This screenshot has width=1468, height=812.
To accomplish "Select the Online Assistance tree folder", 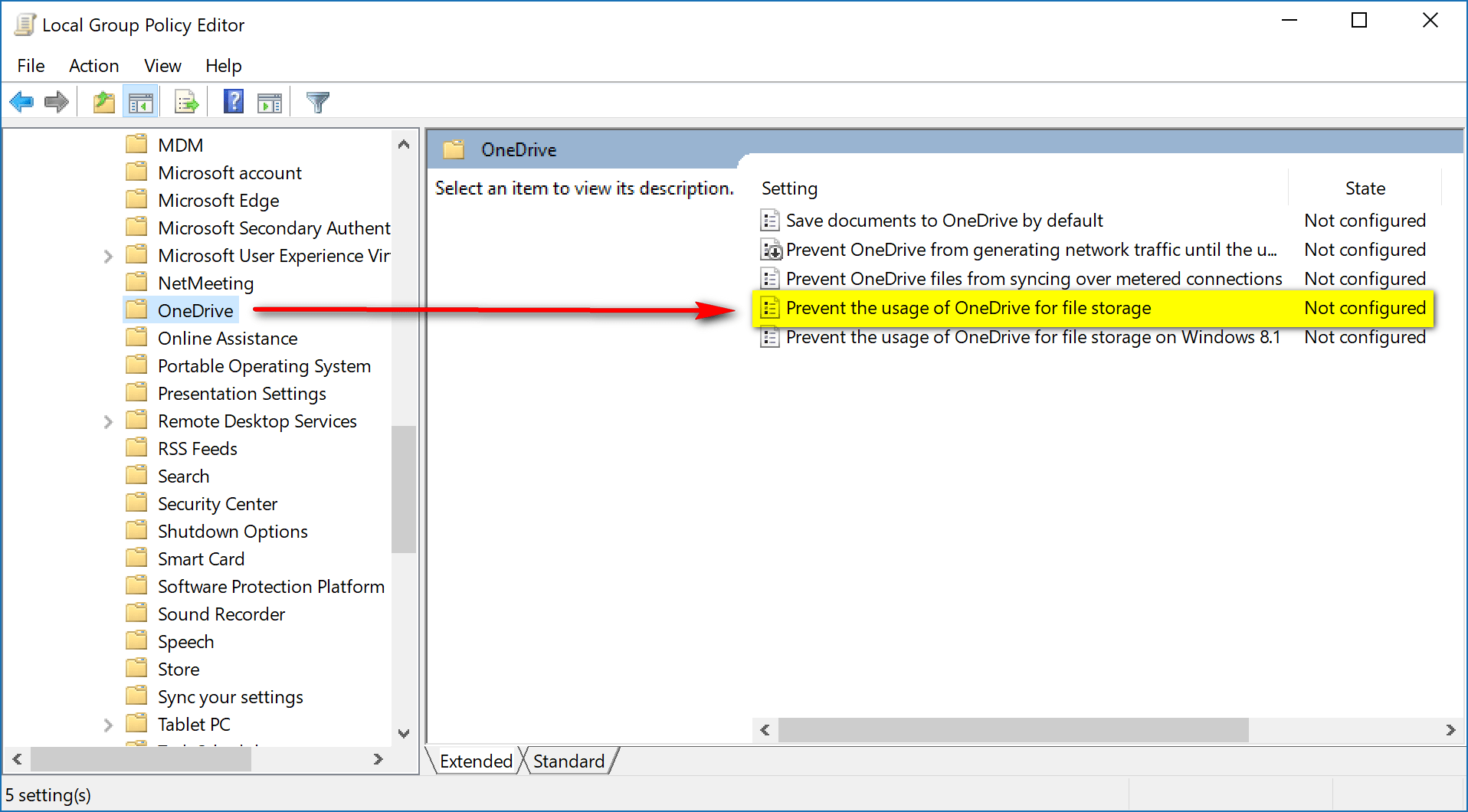I will 228,339.
